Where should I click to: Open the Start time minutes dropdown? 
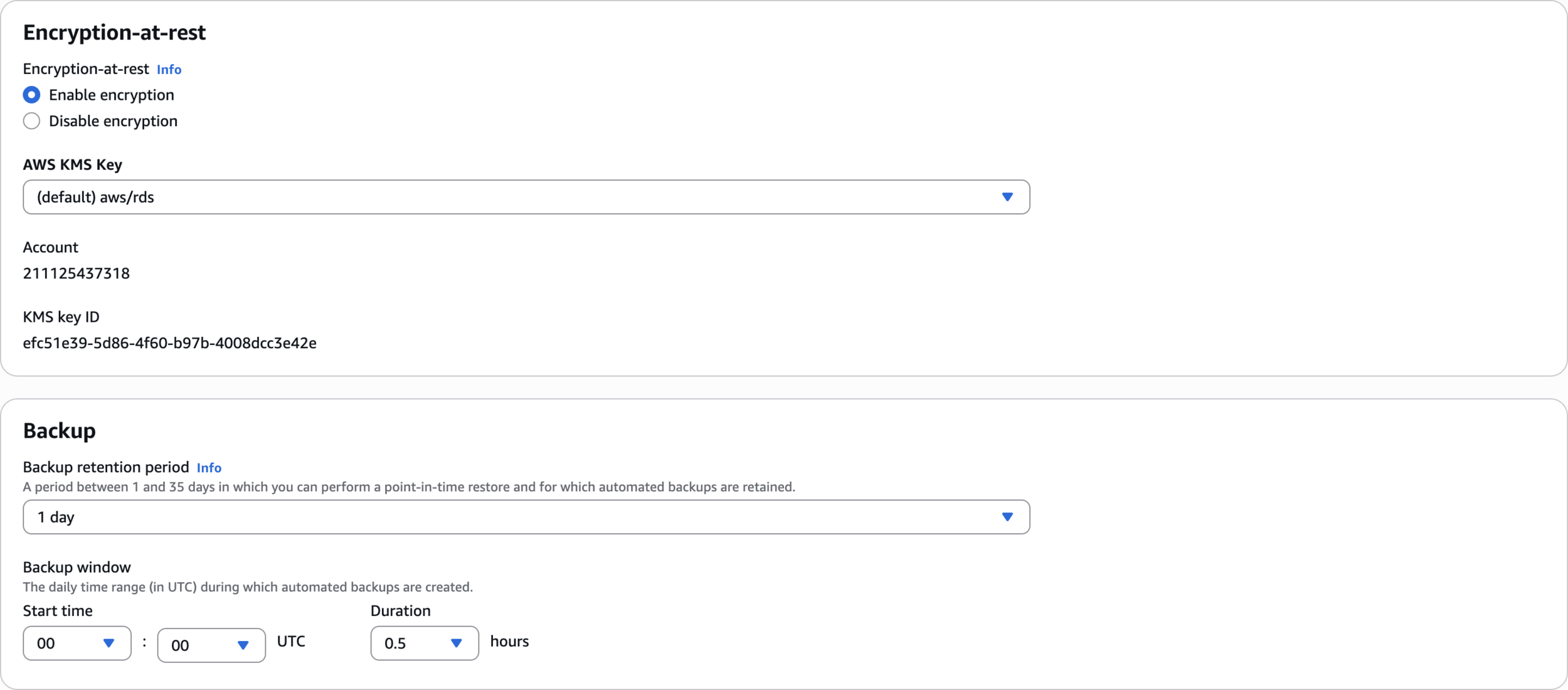click(211, 645)
